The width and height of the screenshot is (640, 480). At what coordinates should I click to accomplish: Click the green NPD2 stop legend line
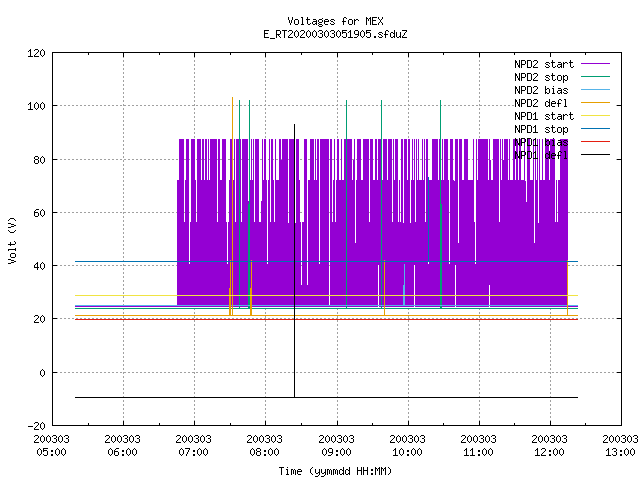pos(595,76)
